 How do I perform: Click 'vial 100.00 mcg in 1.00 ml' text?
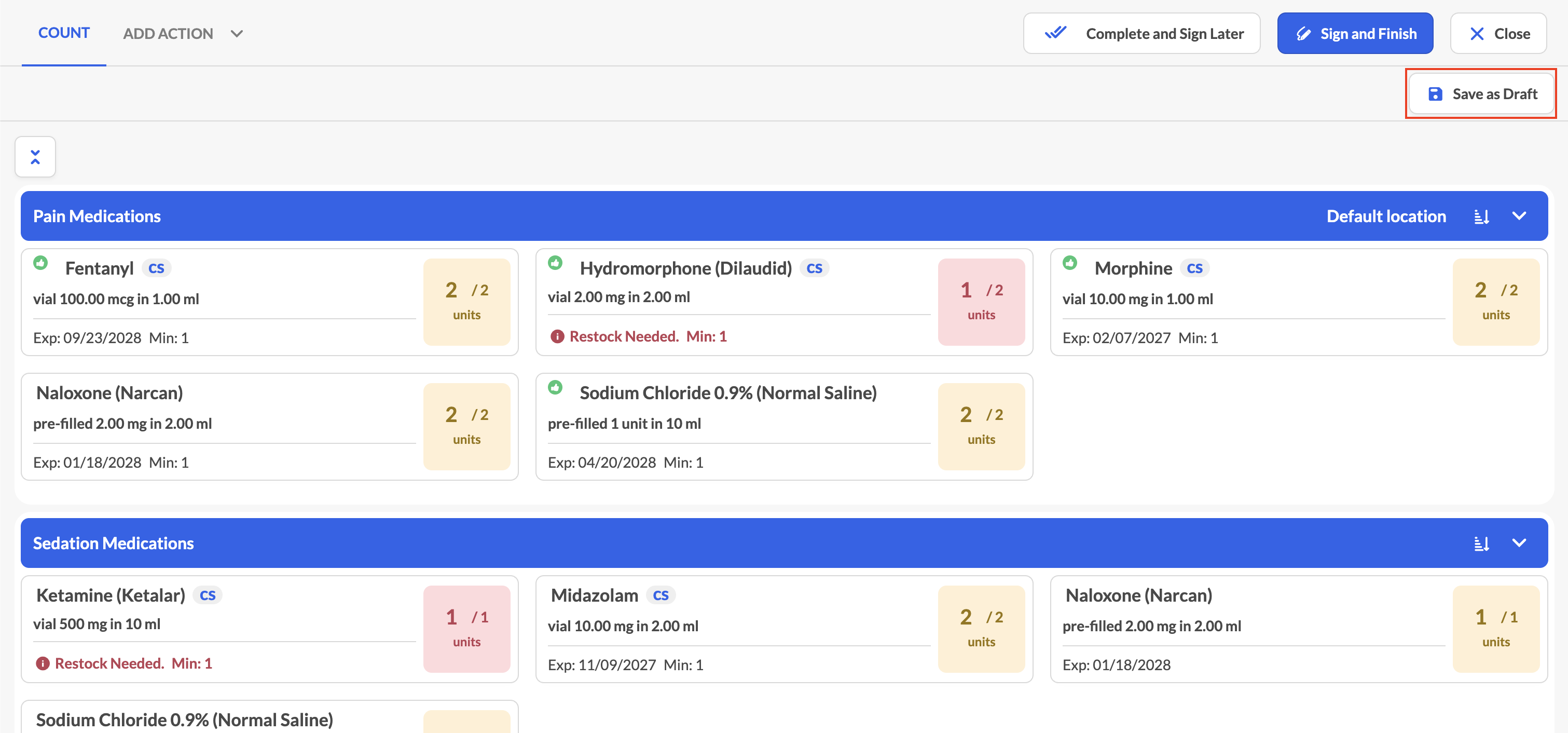[116, 299]
